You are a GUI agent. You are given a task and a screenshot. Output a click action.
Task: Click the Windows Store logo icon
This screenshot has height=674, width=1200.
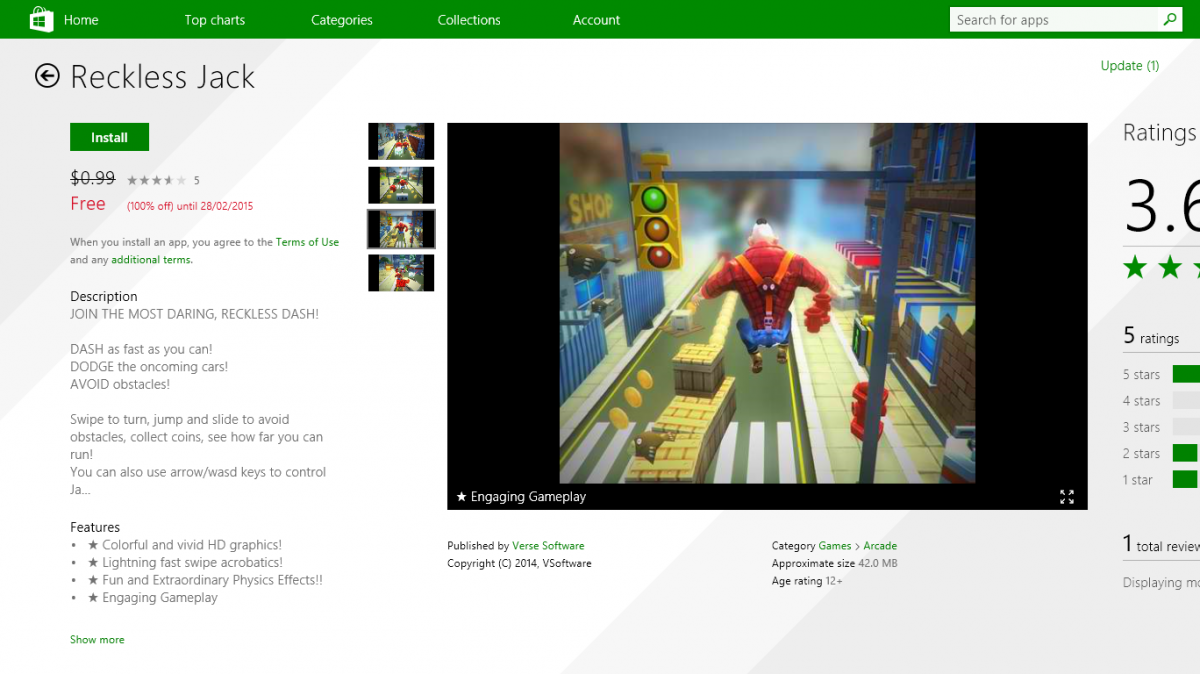(x=41, y=19)
